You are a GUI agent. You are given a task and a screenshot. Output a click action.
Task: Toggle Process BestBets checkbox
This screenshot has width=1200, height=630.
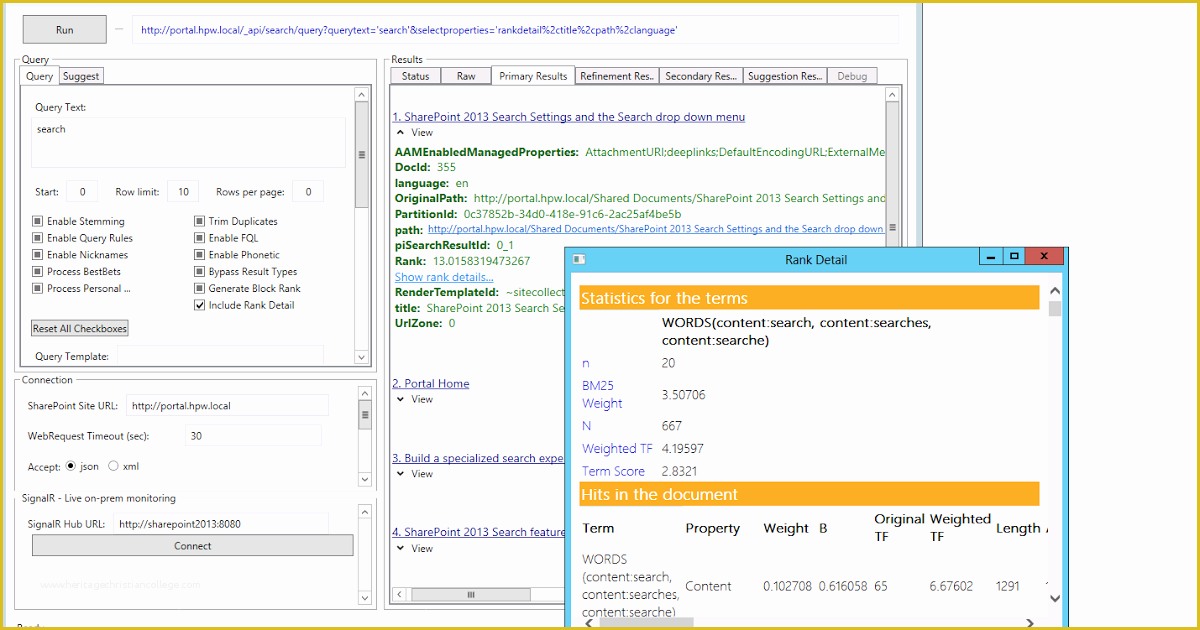[x=38, y=271]
